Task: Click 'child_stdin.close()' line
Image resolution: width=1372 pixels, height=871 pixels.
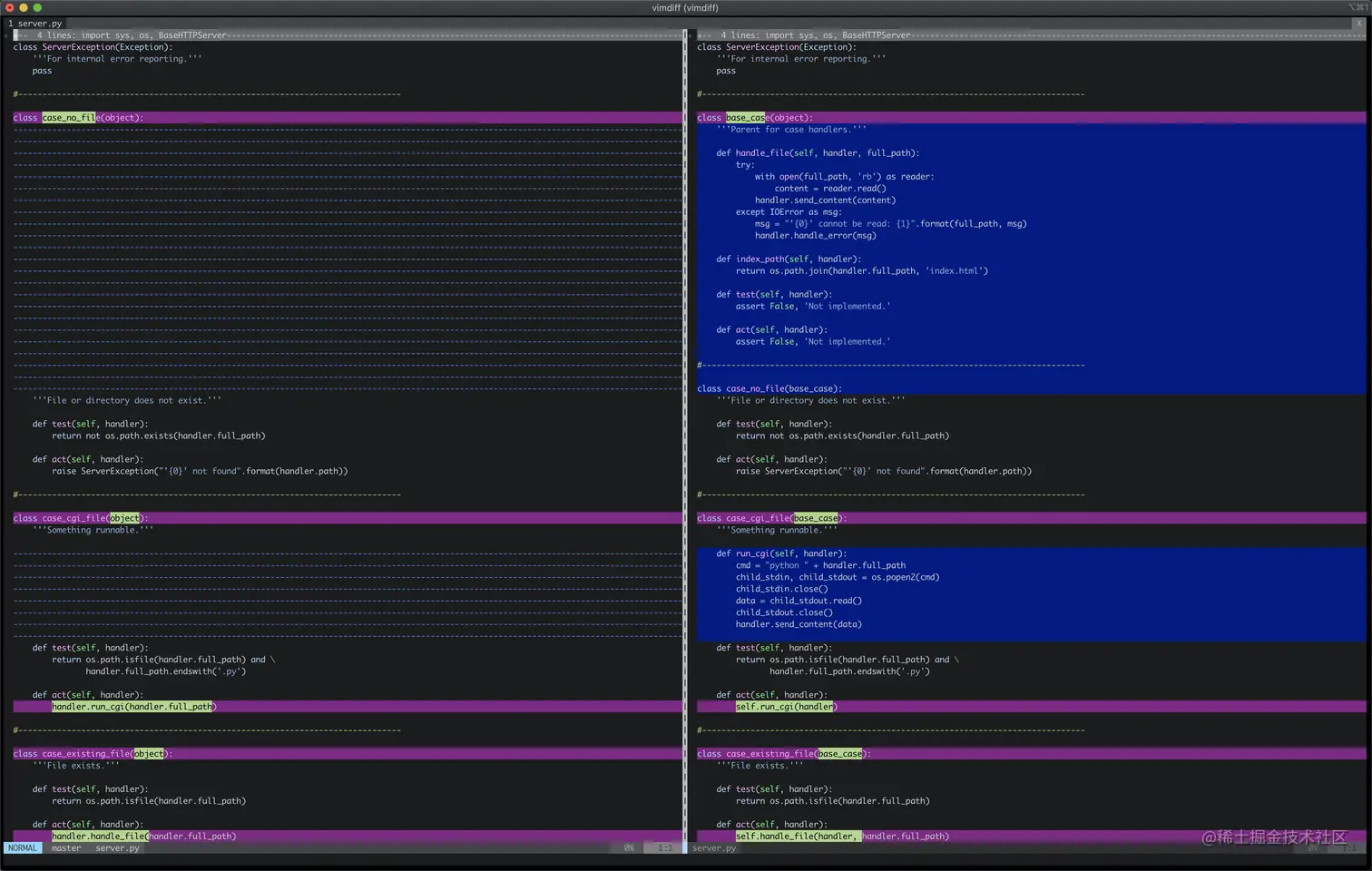Action: [781, 590]
